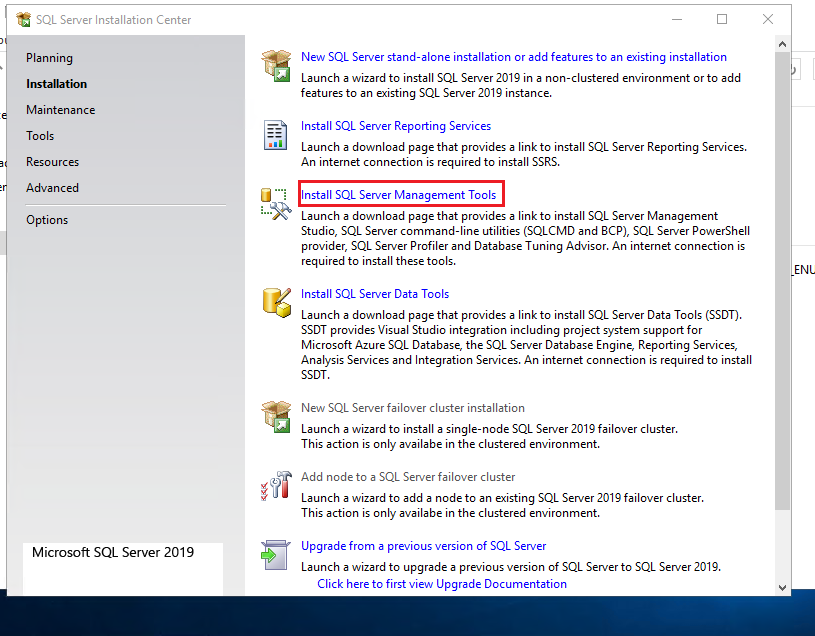Viewport: 815px width, 636px height.
Task: Click here to first view Upgrade Documentation
Action: tap(442, 584)
